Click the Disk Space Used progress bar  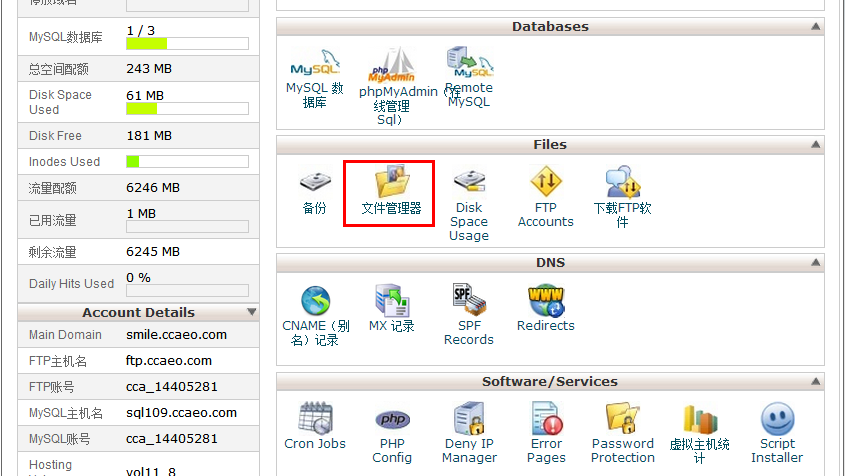click(x=188, y=109)
